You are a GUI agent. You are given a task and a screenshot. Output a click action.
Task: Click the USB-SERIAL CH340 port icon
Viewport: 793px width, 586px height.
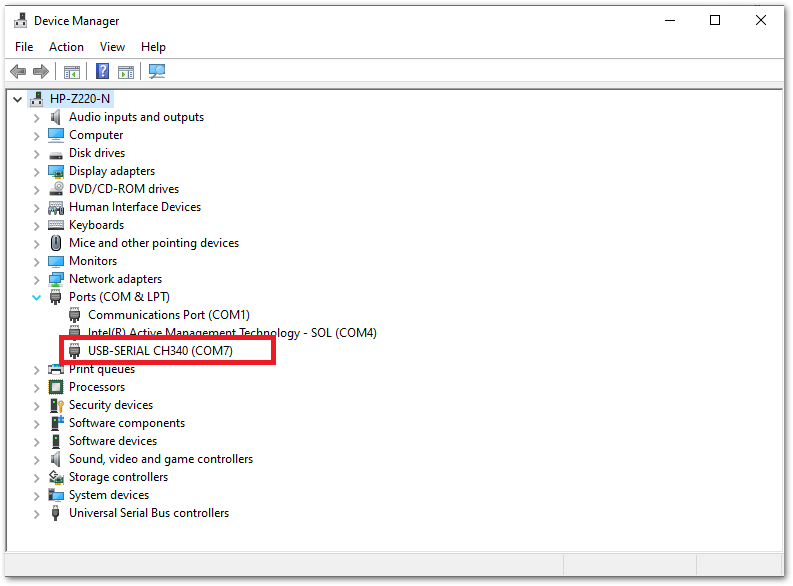(x=75, y=351)
